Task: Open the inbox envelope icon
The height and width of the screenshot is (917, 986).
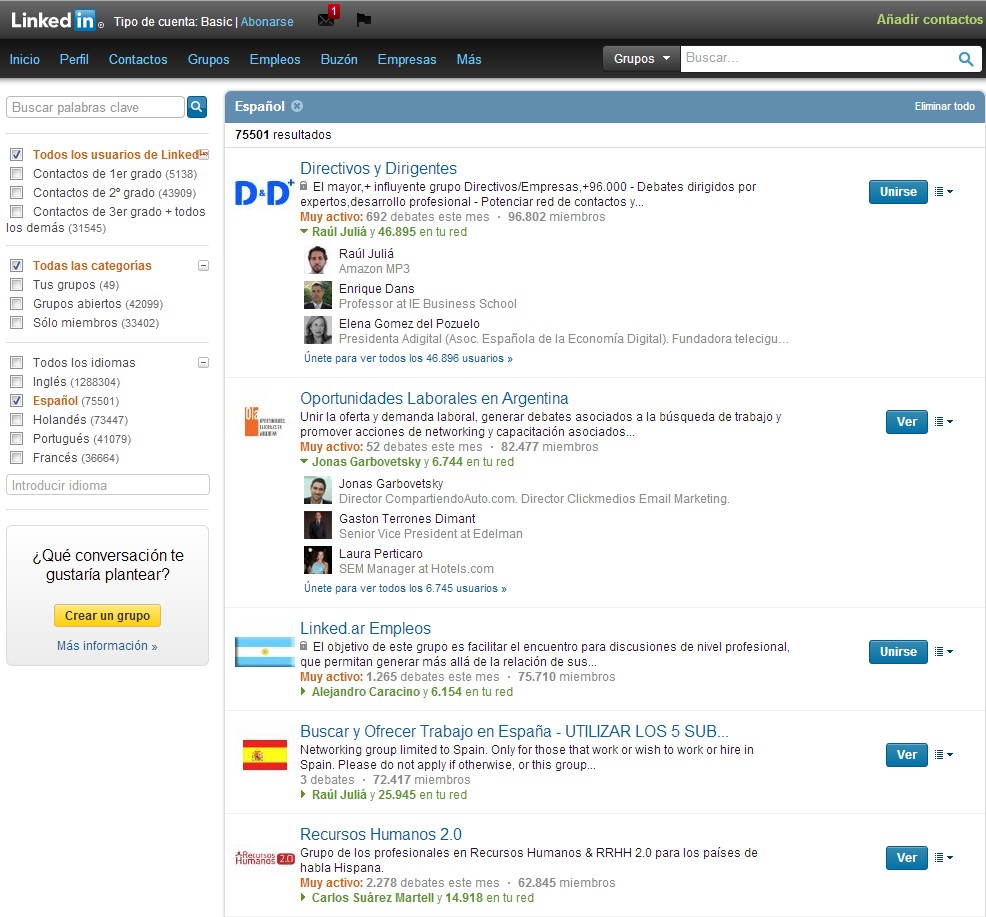Action: click(326, 19)
